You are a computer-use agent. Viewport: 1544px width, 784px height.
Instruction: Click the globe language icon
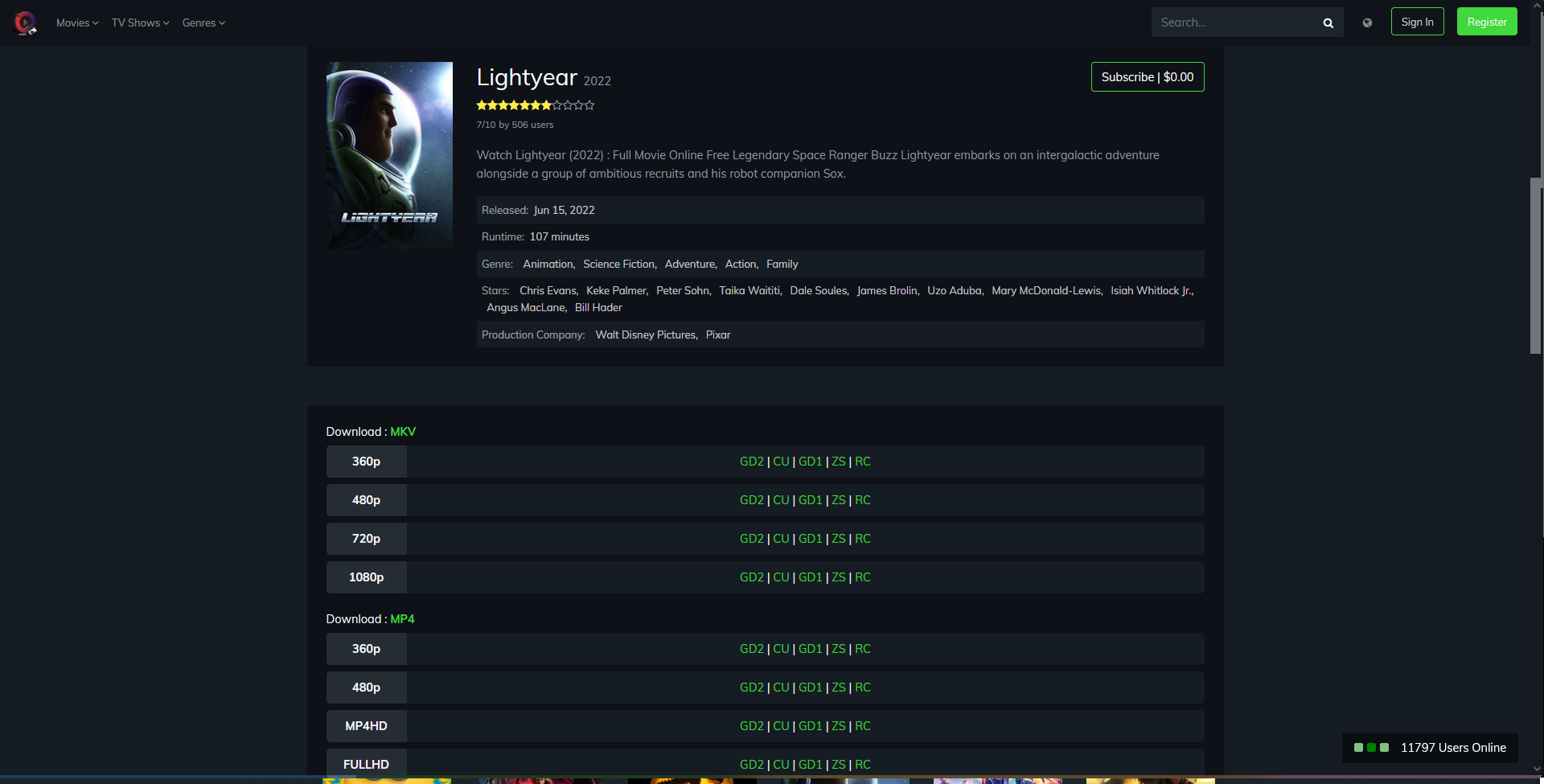pyautogui.click(x=1367, y=23)
